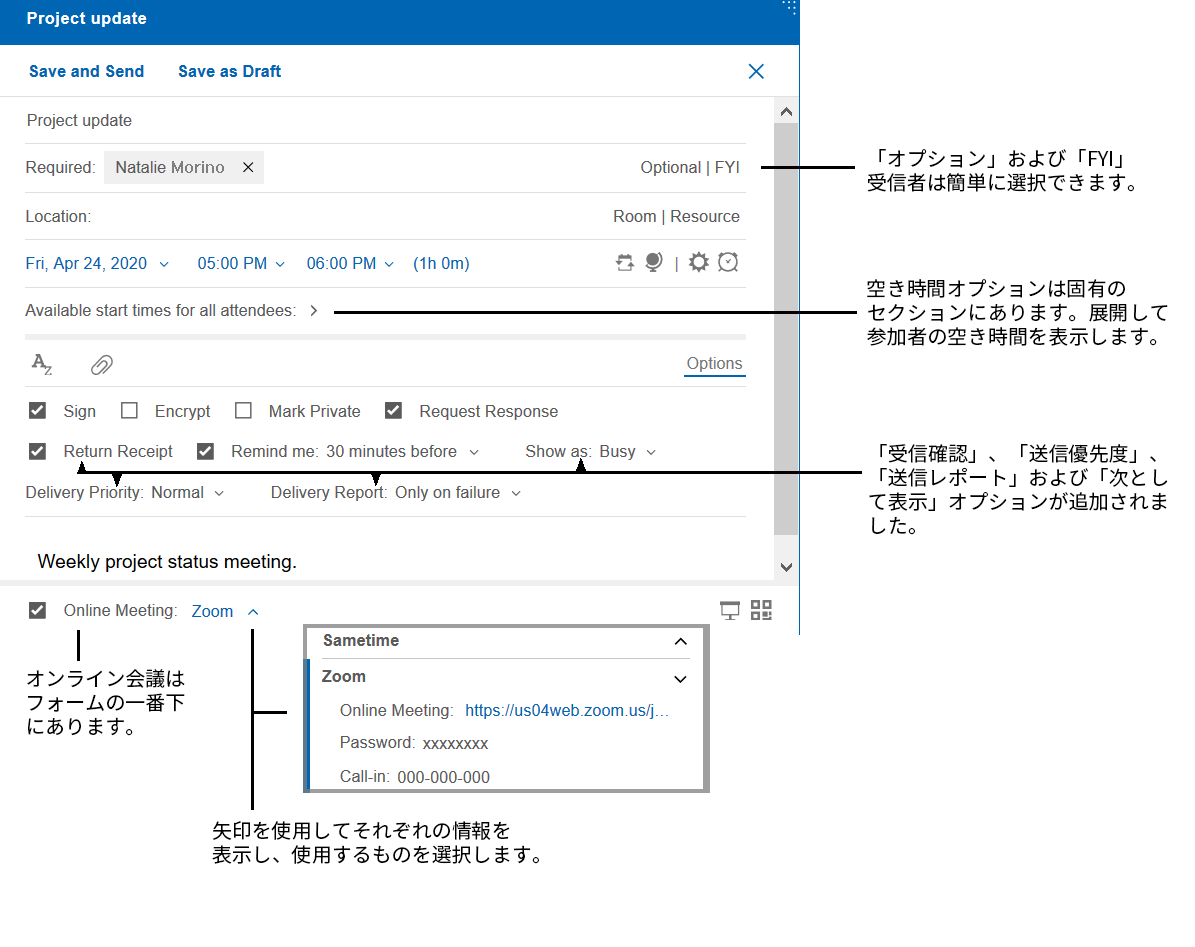The height and width of the screenshot is (947, 1195).
Task: Enable the Encrypt checkbox
Action: pyautogui.click(x=129, y=410)
